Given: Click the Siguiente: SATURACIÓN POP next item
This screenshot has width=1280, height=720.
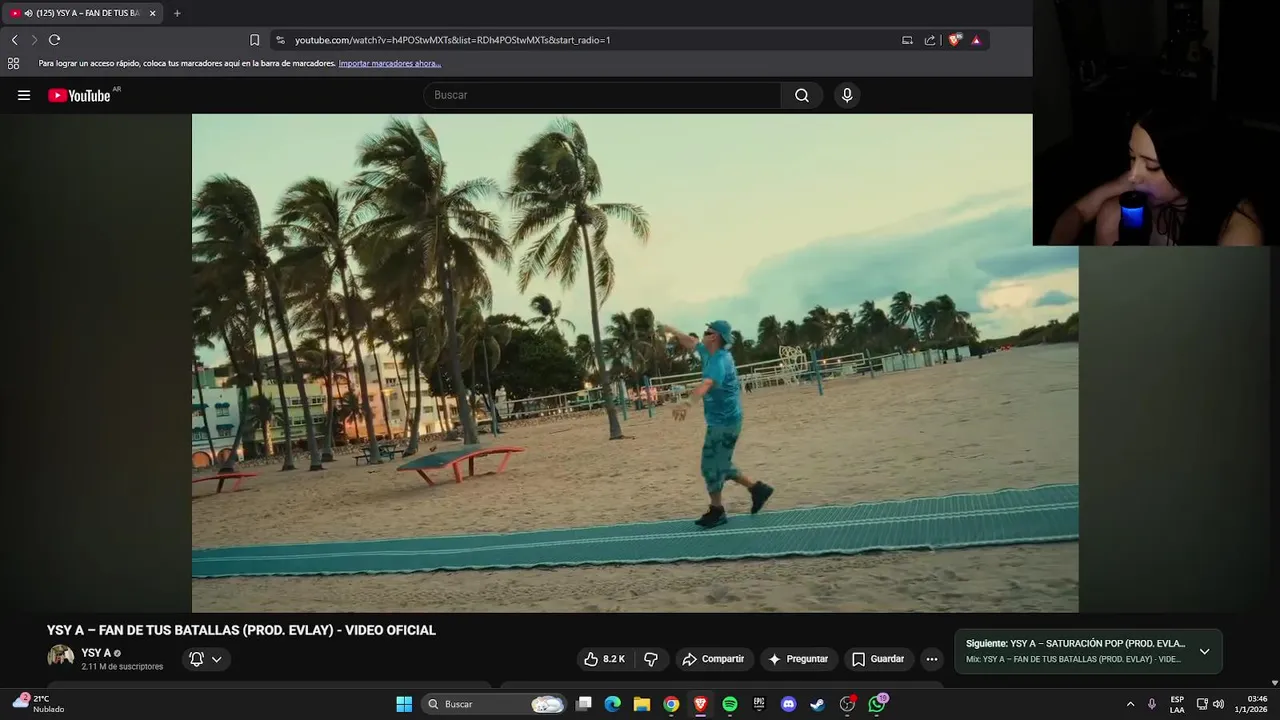Looking at the screenshot, I should click(1075, 644).
